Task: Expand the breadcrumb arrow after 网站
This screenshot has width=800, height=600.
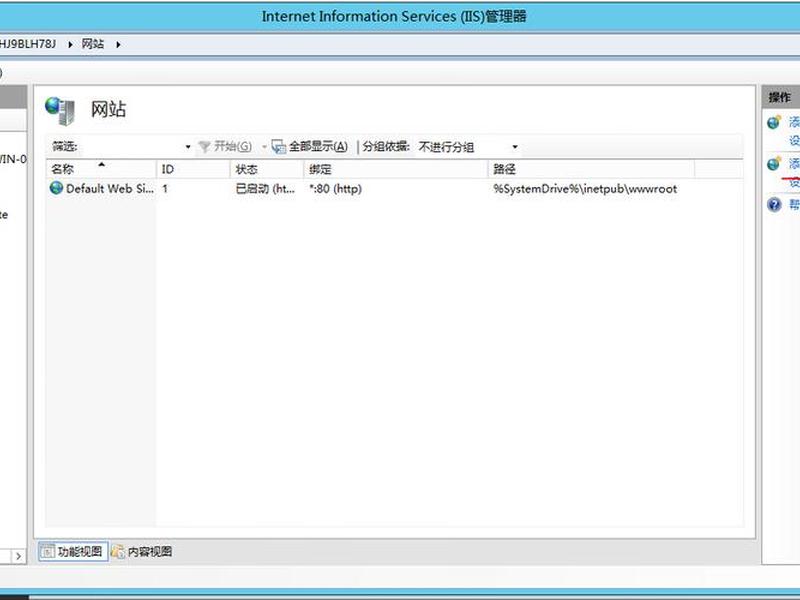Action: [x=118, y=44]
